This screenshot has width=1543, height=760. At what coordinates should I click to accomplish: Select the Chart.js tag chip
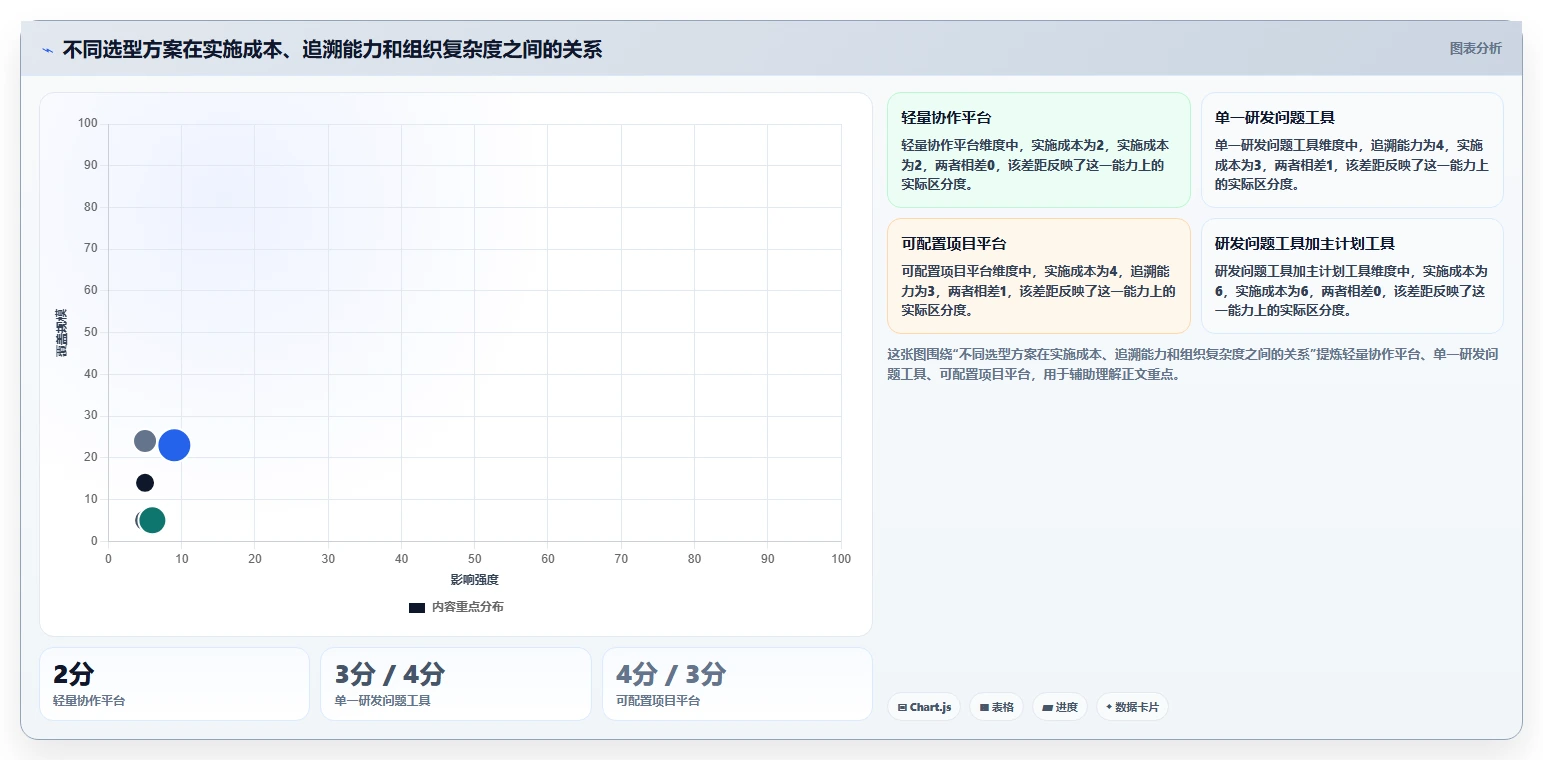click(924, 707)
